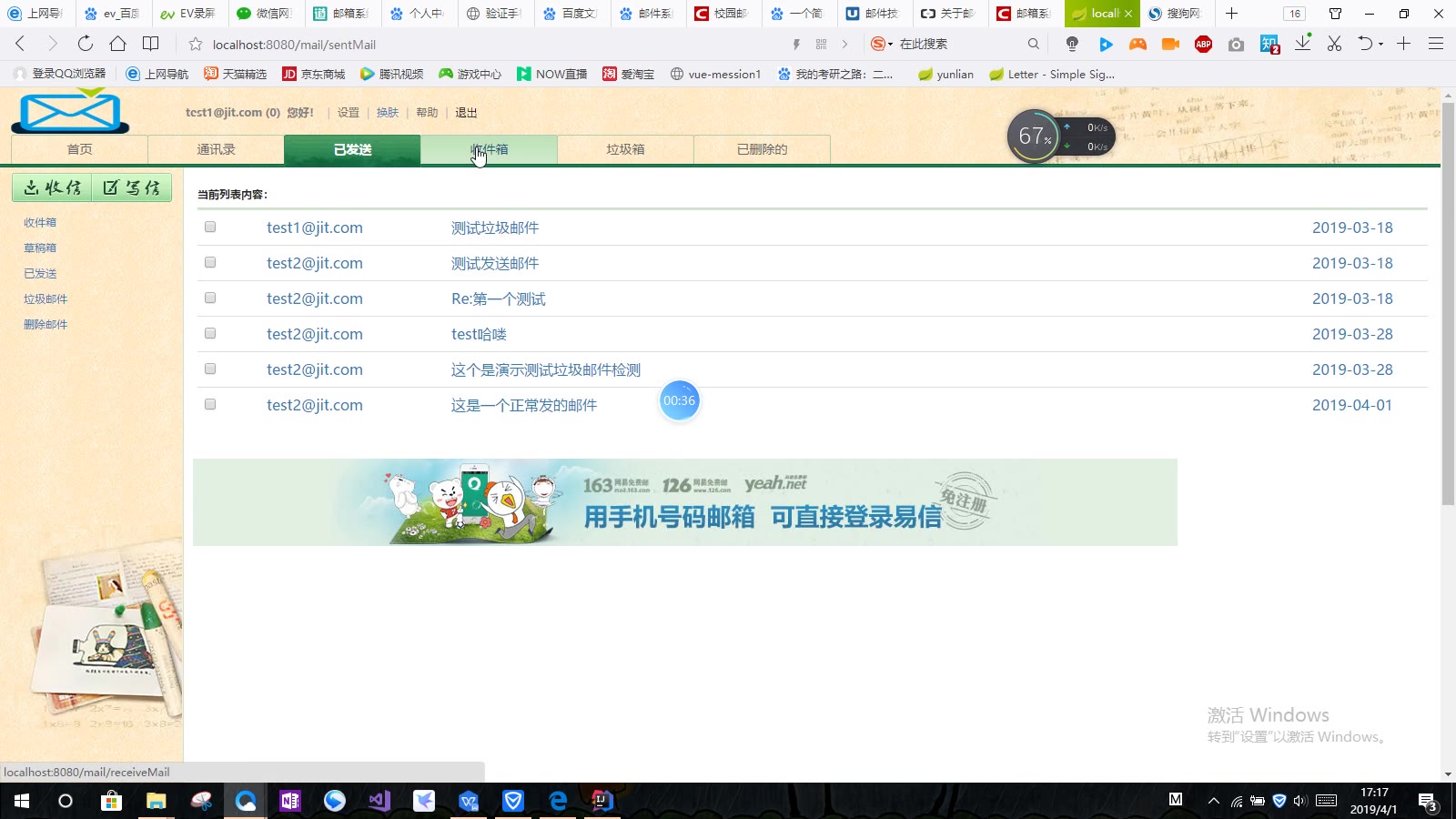Click the browser home icon

(117, 44)
